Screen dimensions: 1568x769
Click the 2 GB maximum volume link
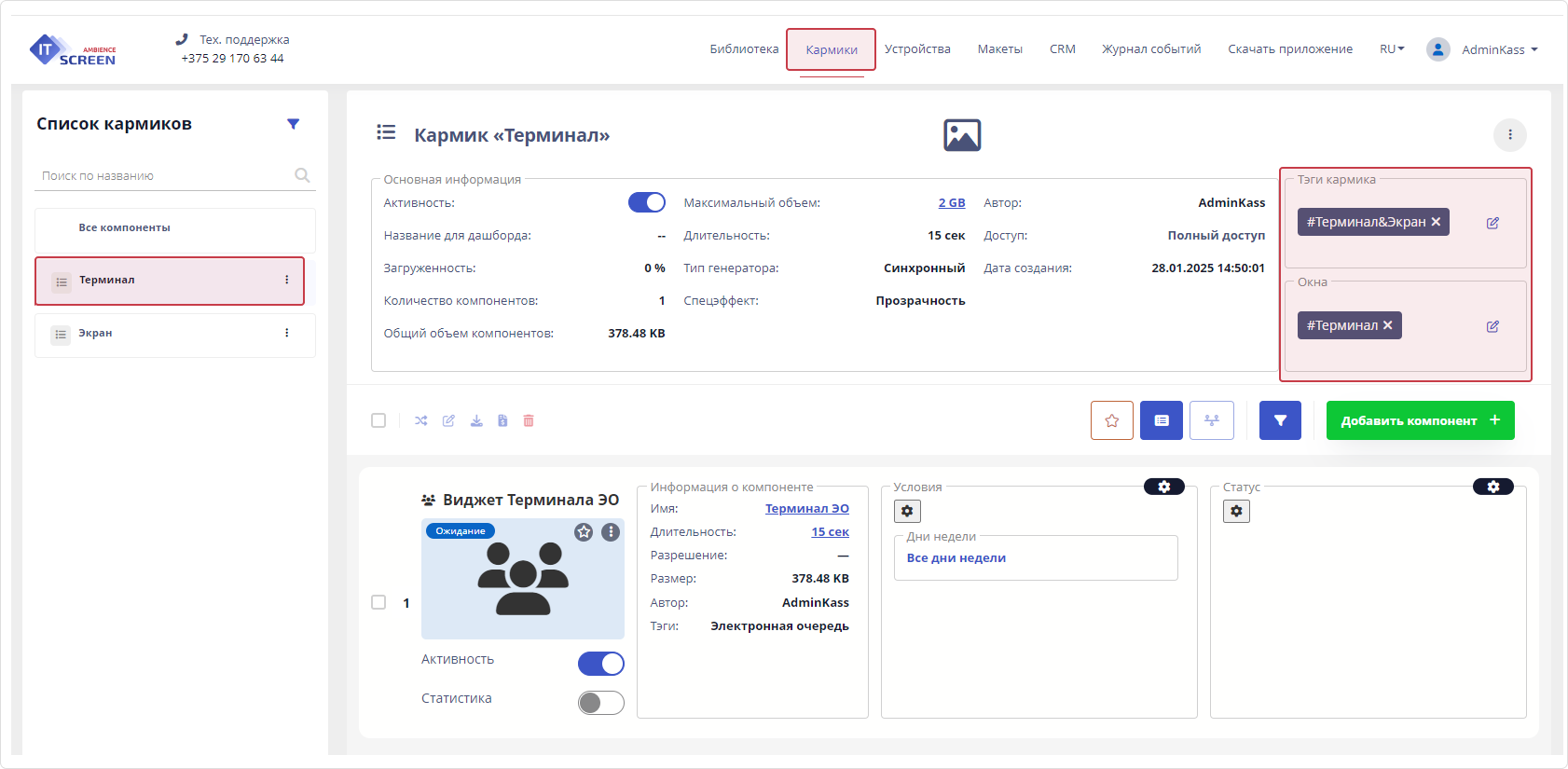[952, 203]
